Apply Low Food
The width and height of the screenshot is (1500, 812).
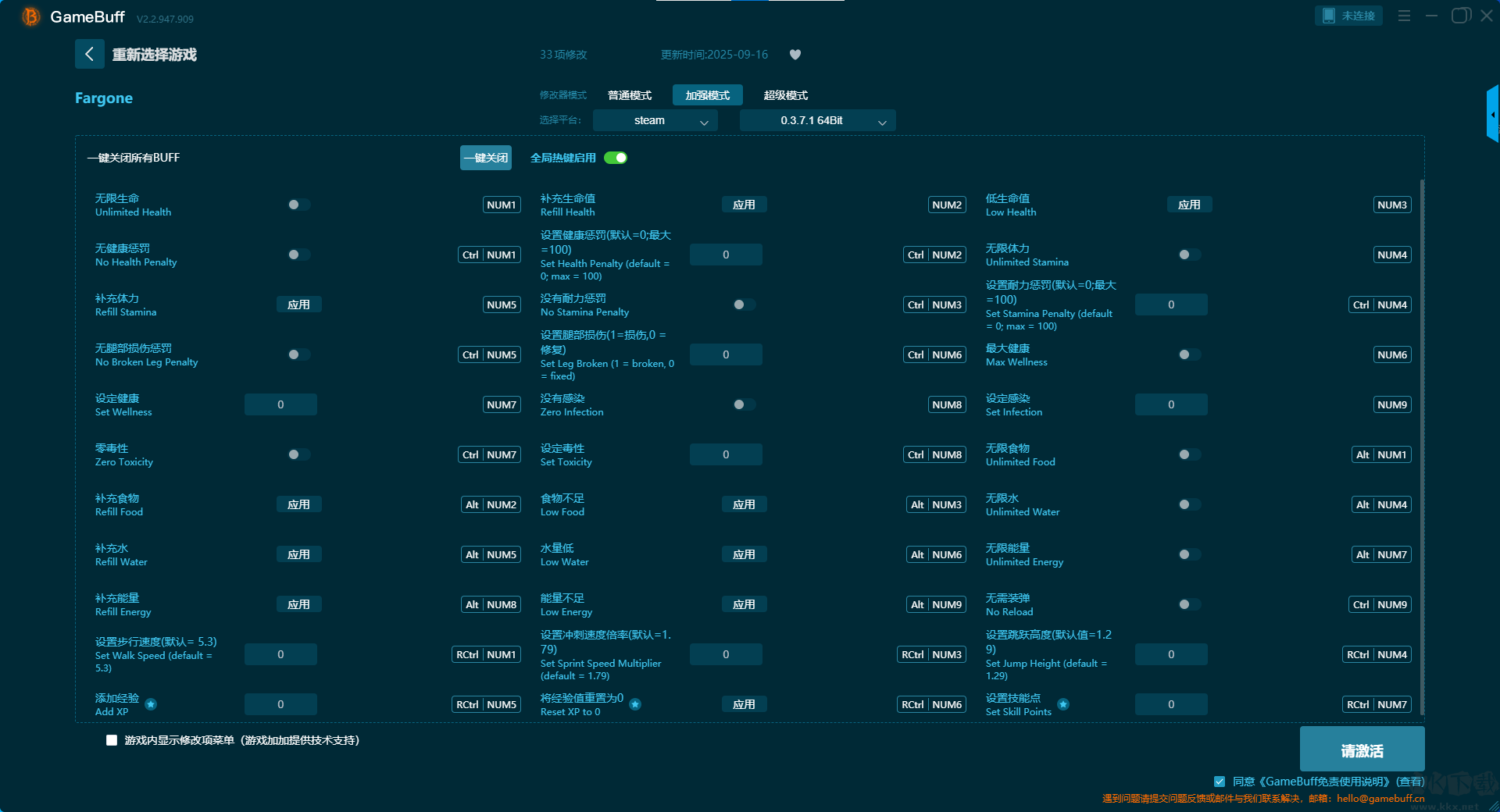tap(744, 504)
